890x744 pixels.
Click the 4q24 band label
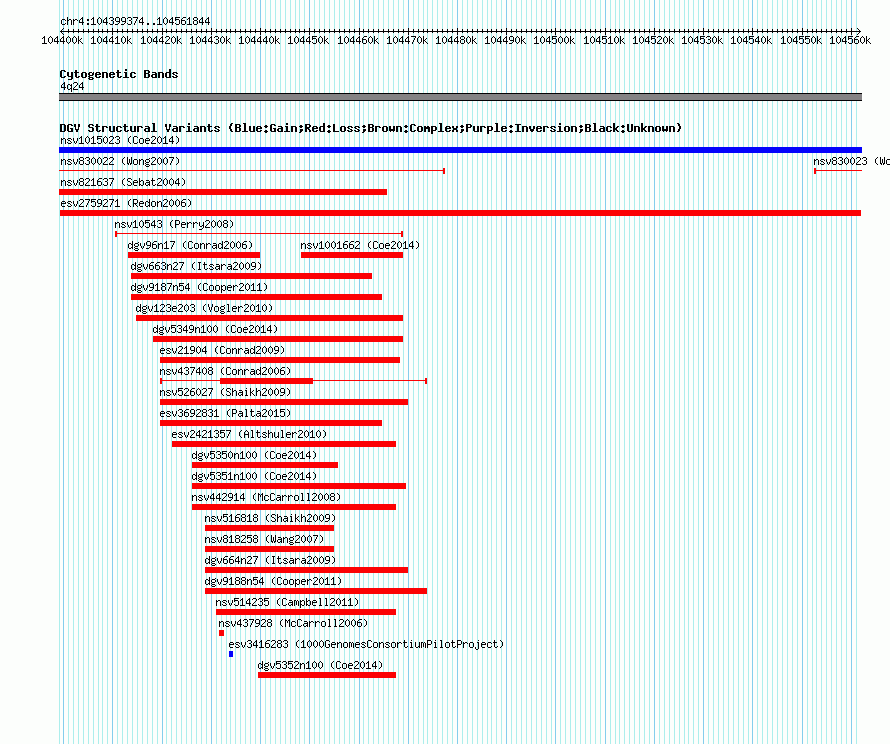[72, 86]
